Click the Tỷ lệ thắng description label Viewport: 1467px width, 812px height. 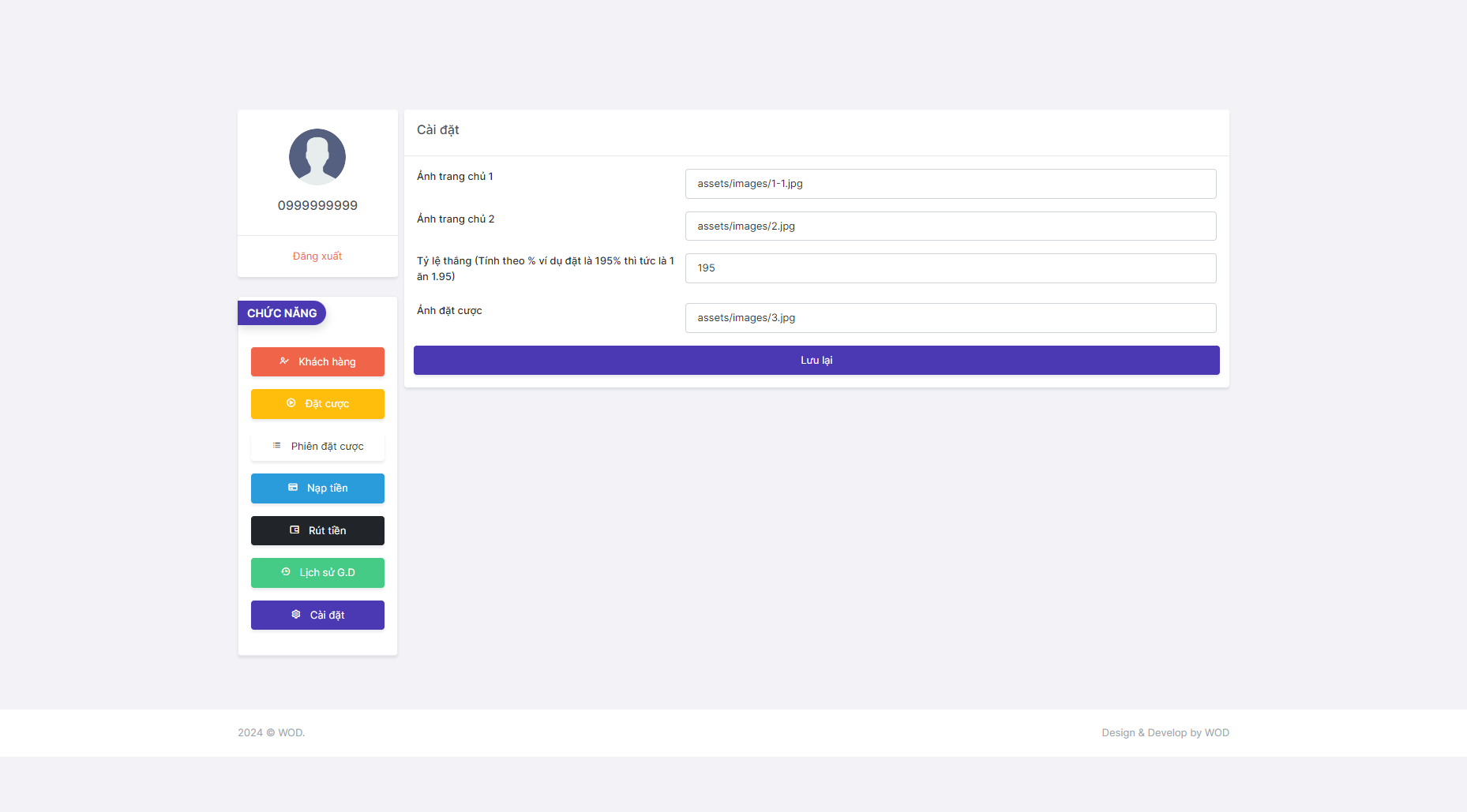point(546,269)
